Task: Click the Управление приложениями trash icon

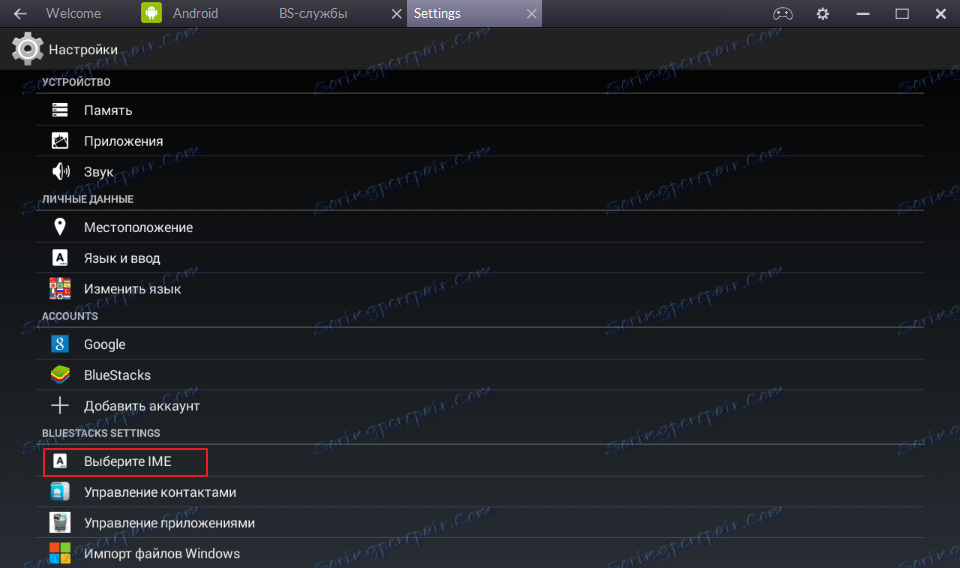Action: tap(60, 522)
